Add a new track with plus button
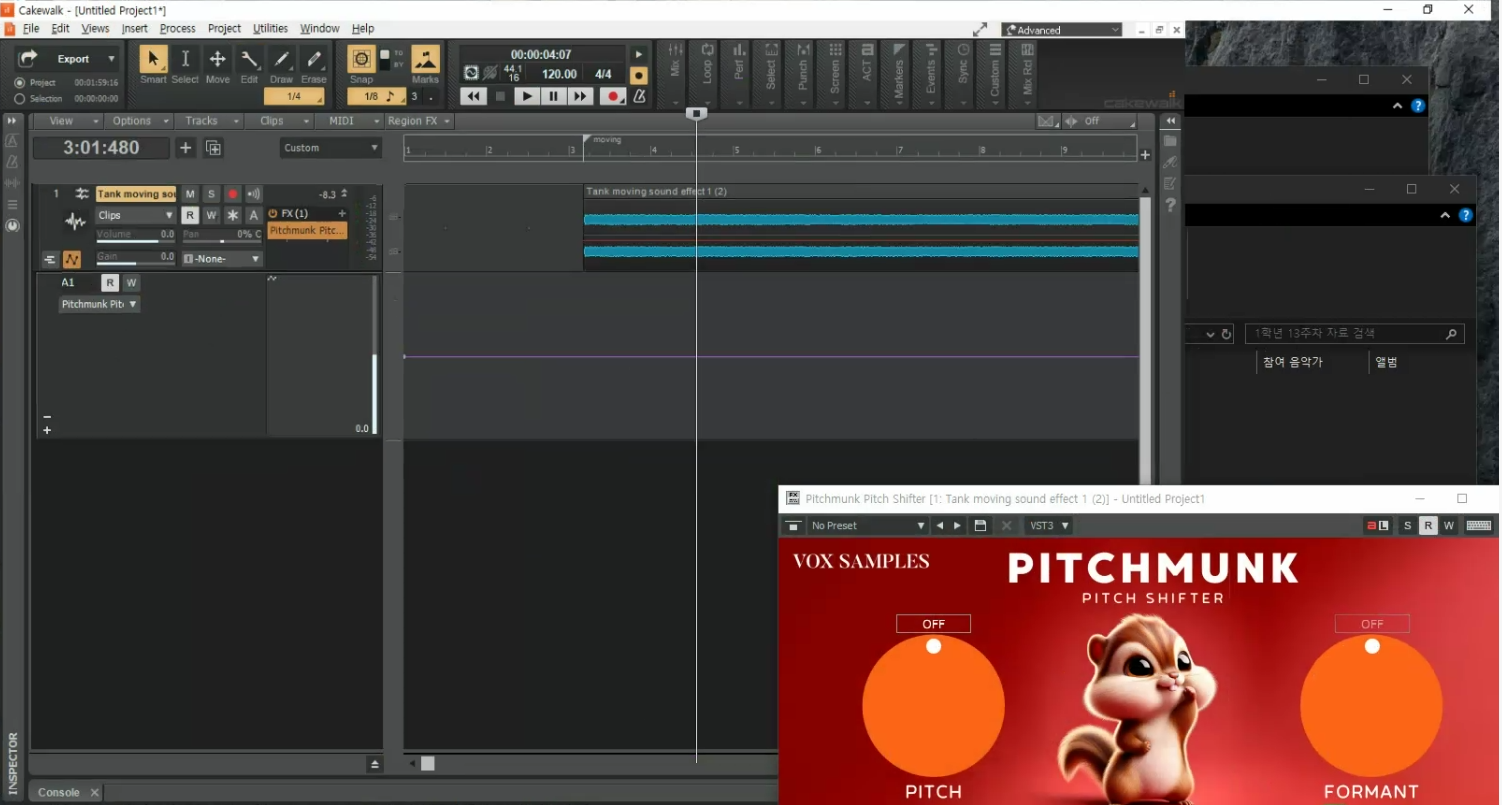Viewport: 1502px width, 805px height. pos(185,148)
